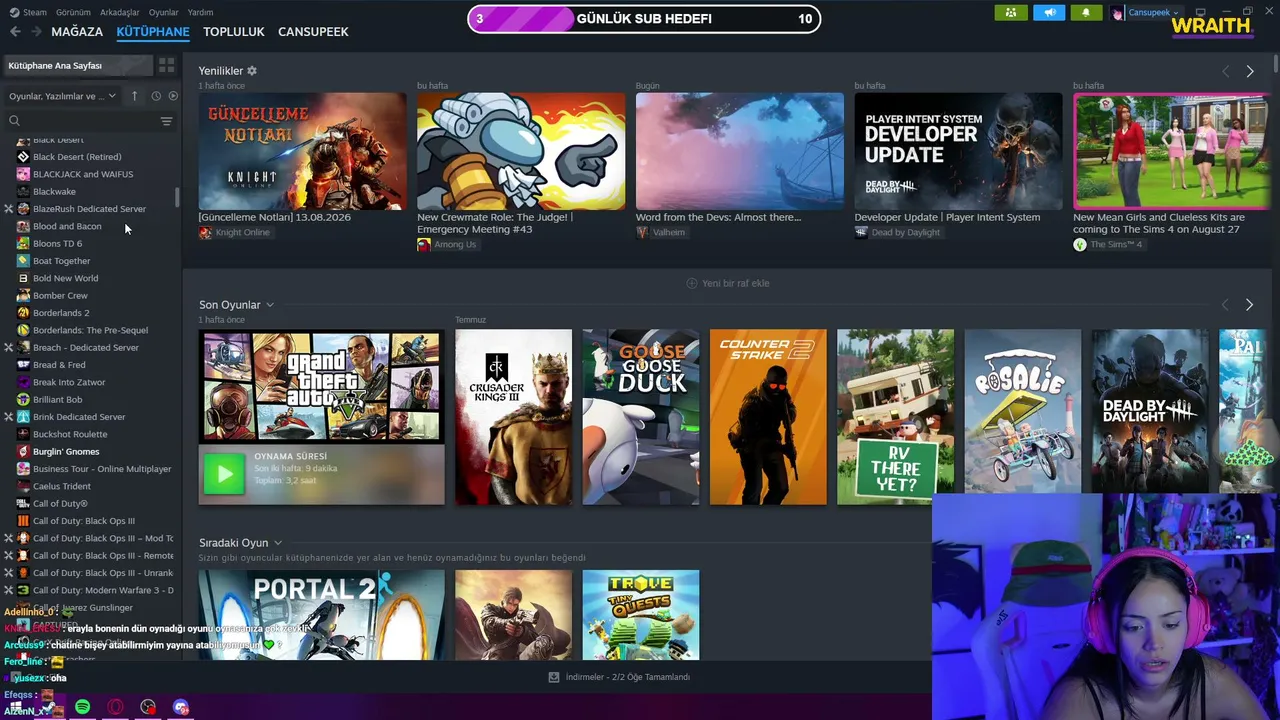Select Portal 2 in Sıradaki Oyun shelf
This screenshot has height=720, width=1280.
pyautogui.click(x=321, y=615)
